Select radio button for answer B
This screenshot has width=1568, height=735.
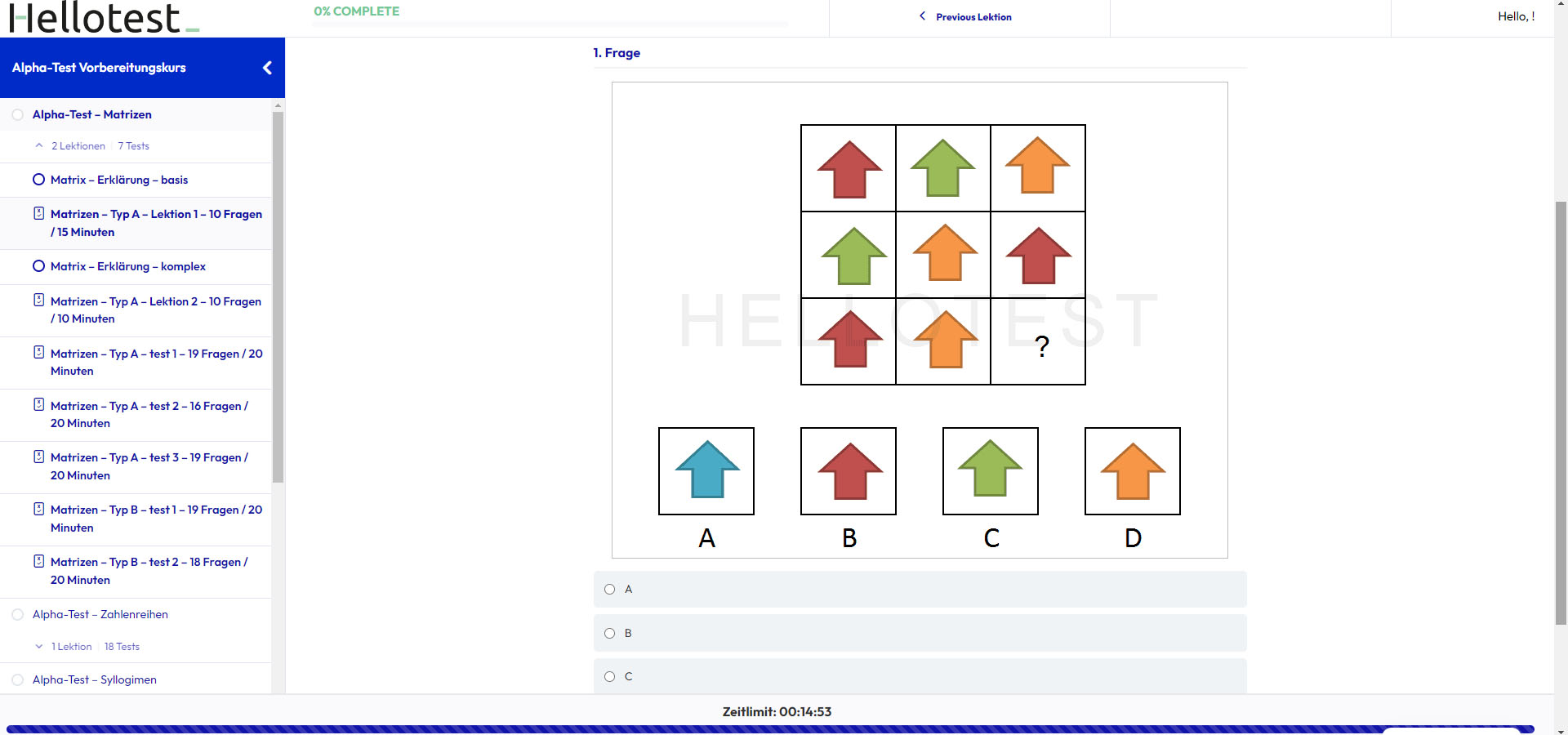click(x=609, y=633)
